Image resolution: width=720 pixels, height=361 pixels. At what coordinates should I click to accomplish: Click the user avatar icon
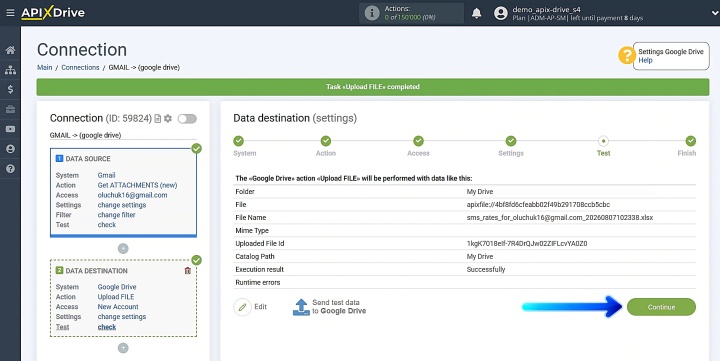coord(501,13)
